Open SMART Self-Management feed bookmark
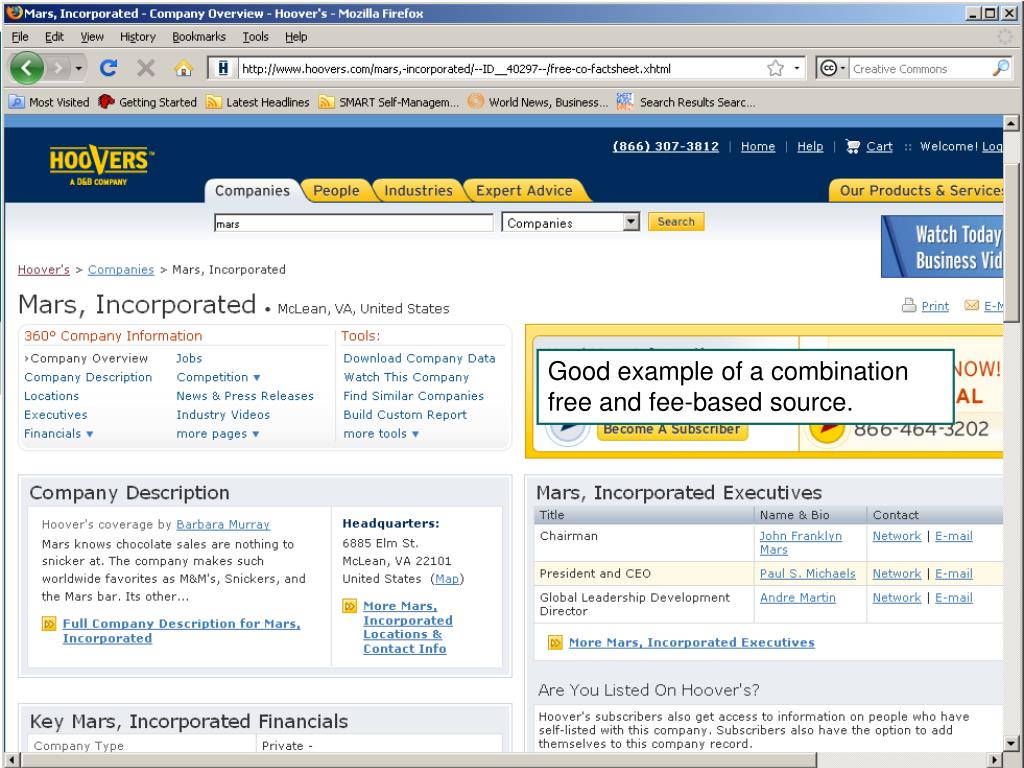Screen dimensions: 1024x768 click(389, 103)
